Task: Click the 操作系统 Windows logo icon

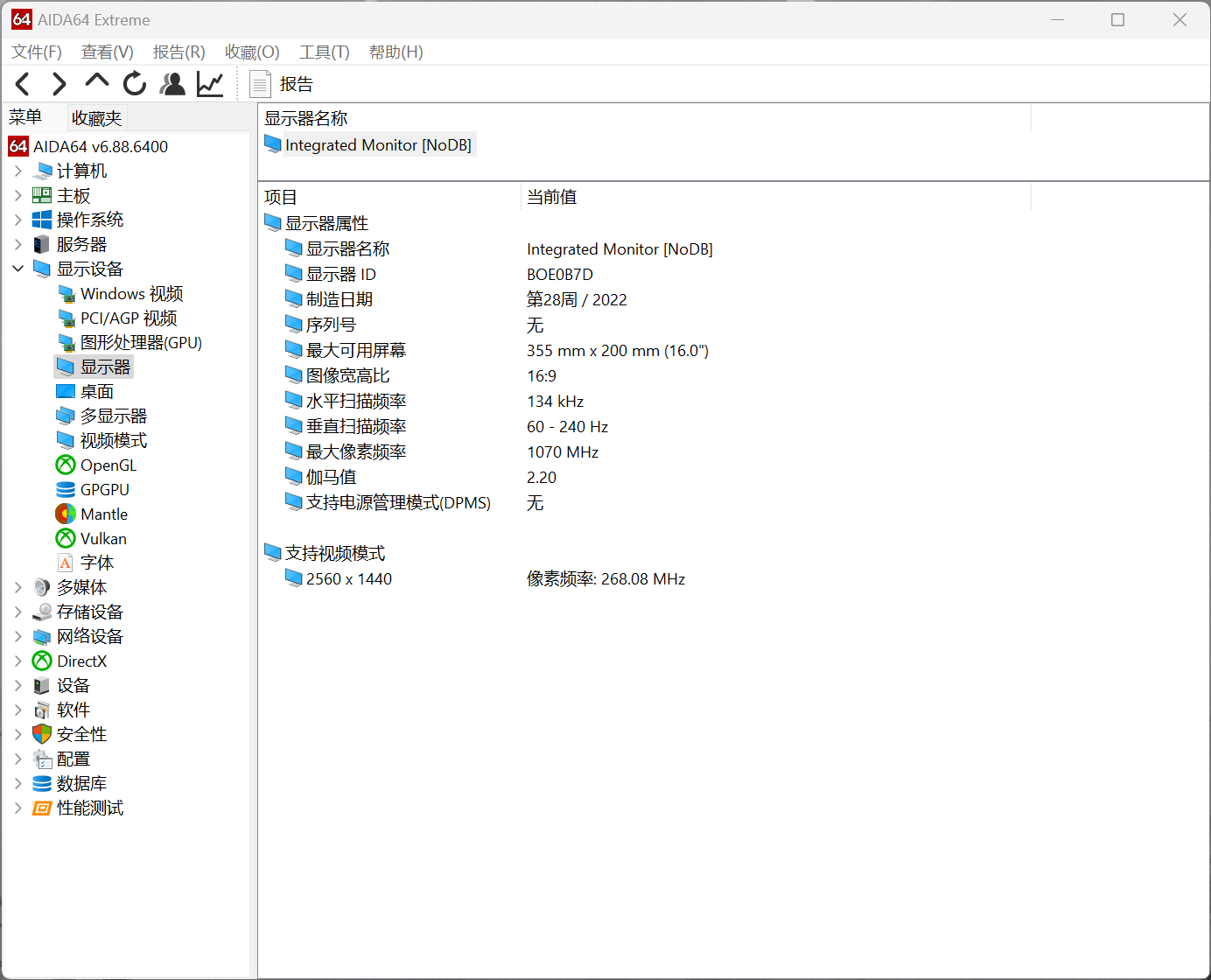Action: coord(42,220)
